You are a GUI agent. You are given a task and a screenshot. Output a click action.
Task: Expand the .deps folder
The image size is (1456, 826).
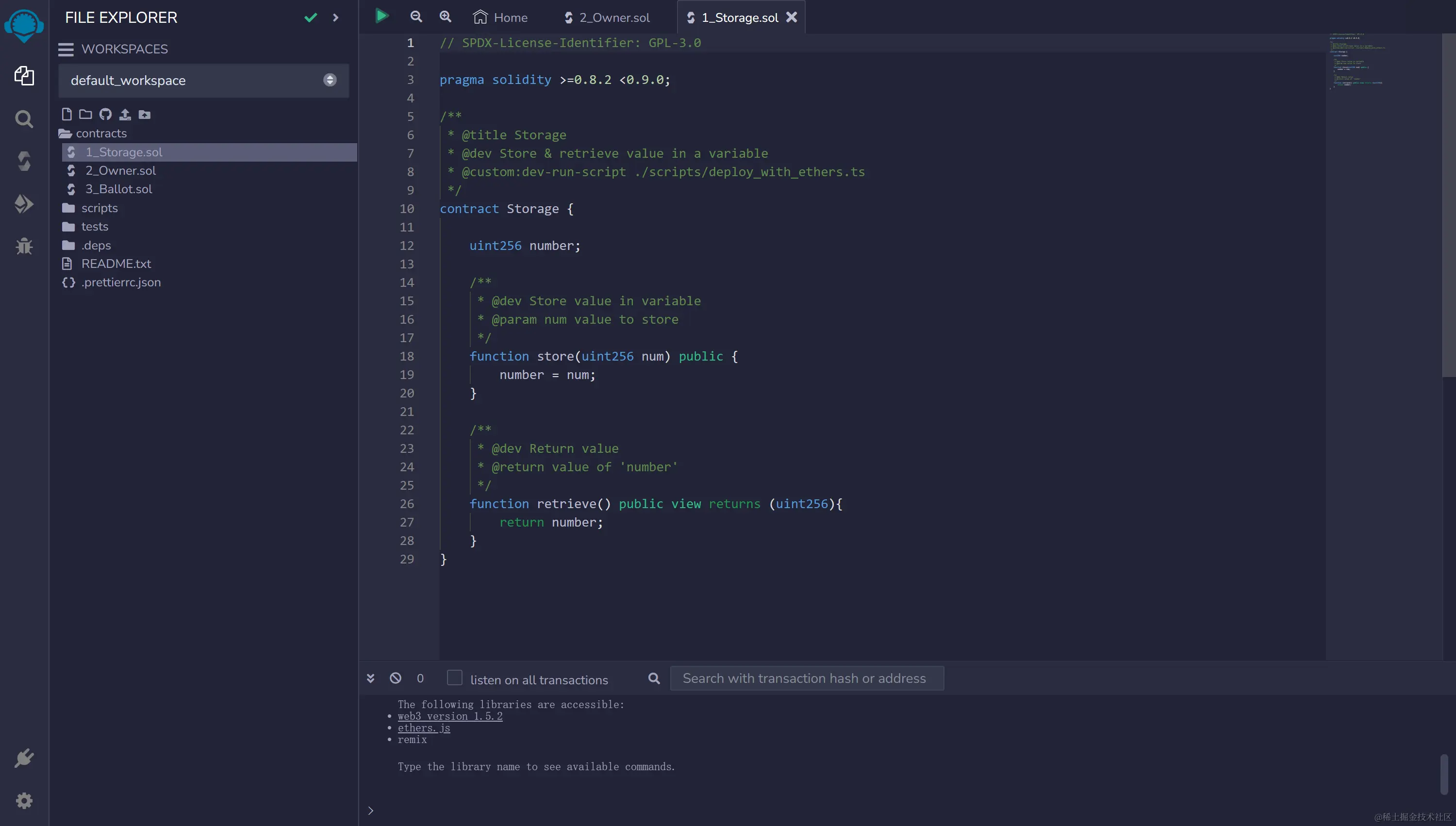pos(87,245)
